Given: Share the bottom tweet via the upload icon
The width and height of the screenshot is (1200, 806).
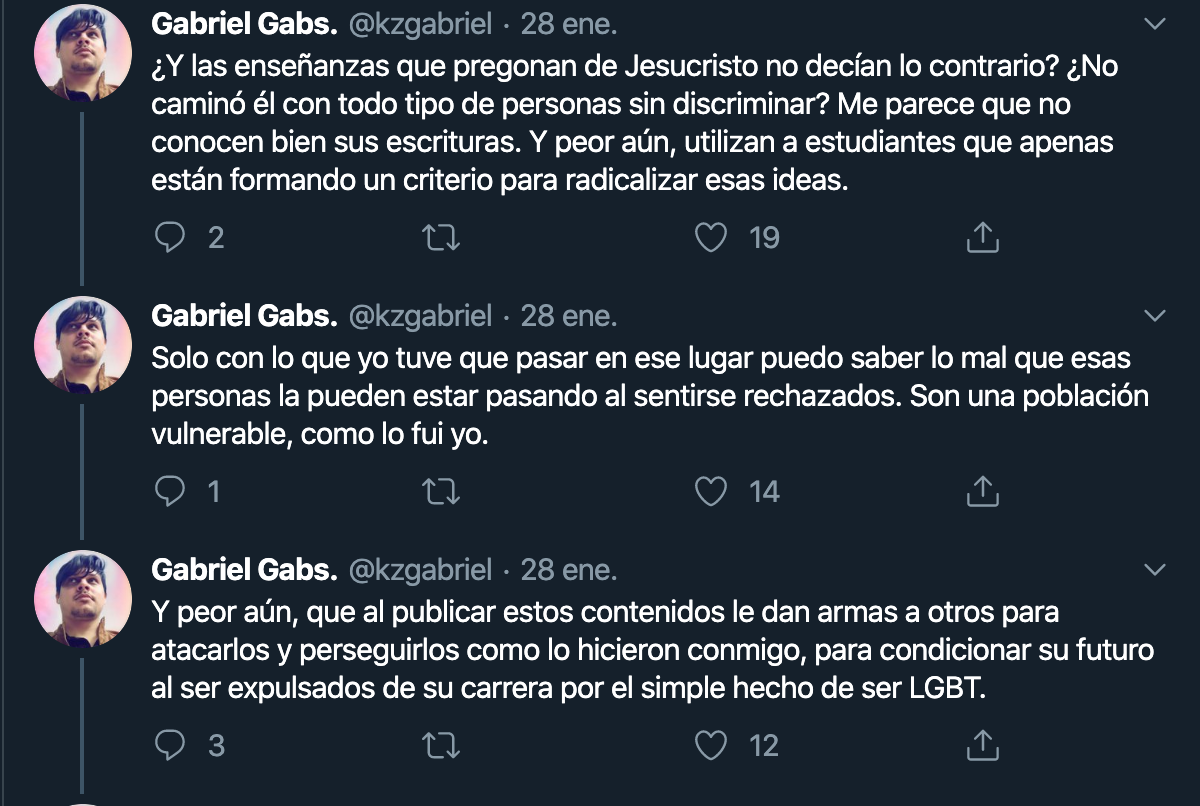Looking at the screenshot, I should [x=983, y=744].
